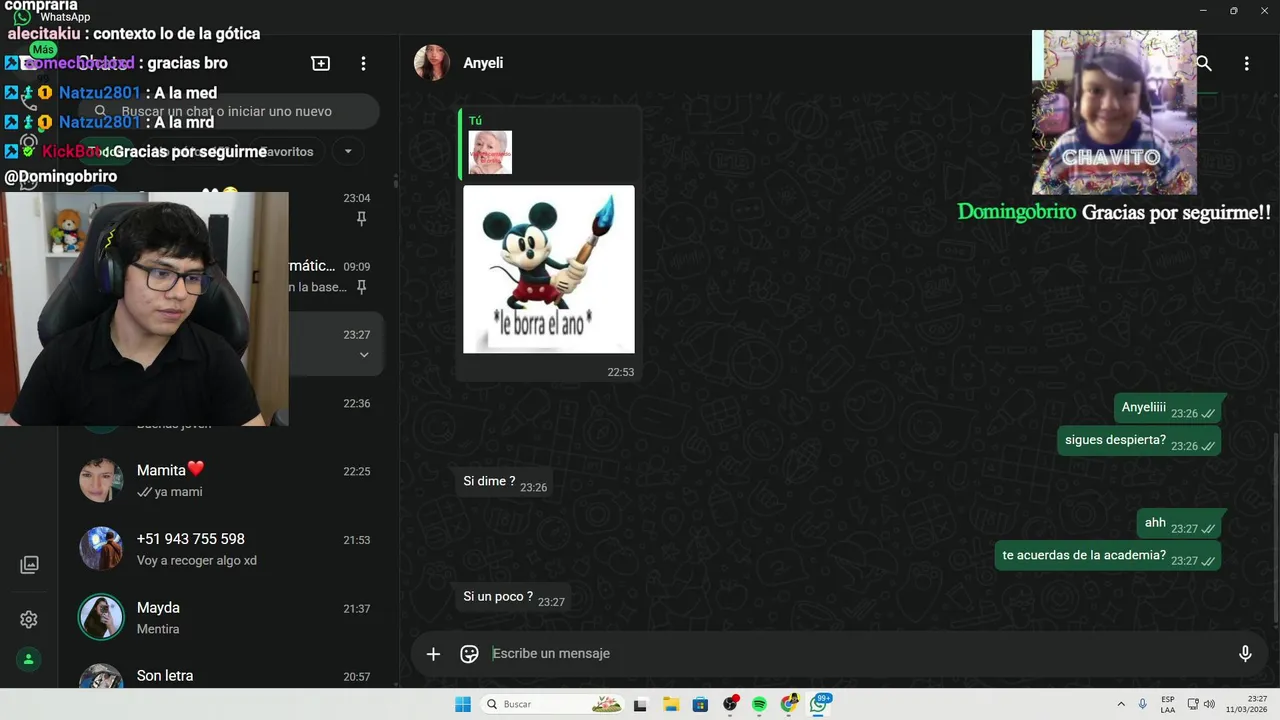Open WhatsApp settings gear
Screen dimensions: 1280x720
(29, 620)
